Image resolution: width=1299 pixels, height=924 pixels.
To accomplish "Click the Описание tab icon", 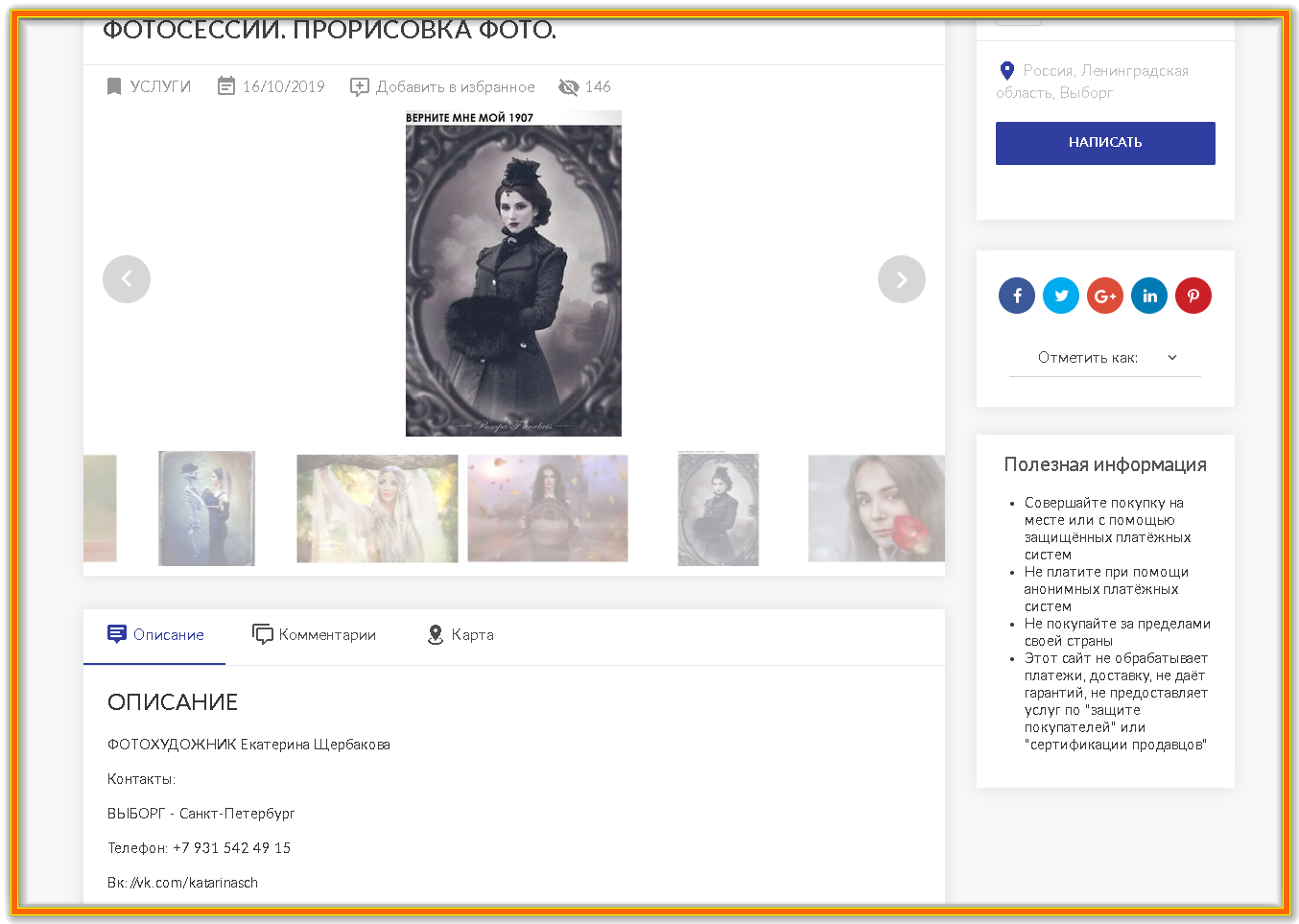I will 117,634.
